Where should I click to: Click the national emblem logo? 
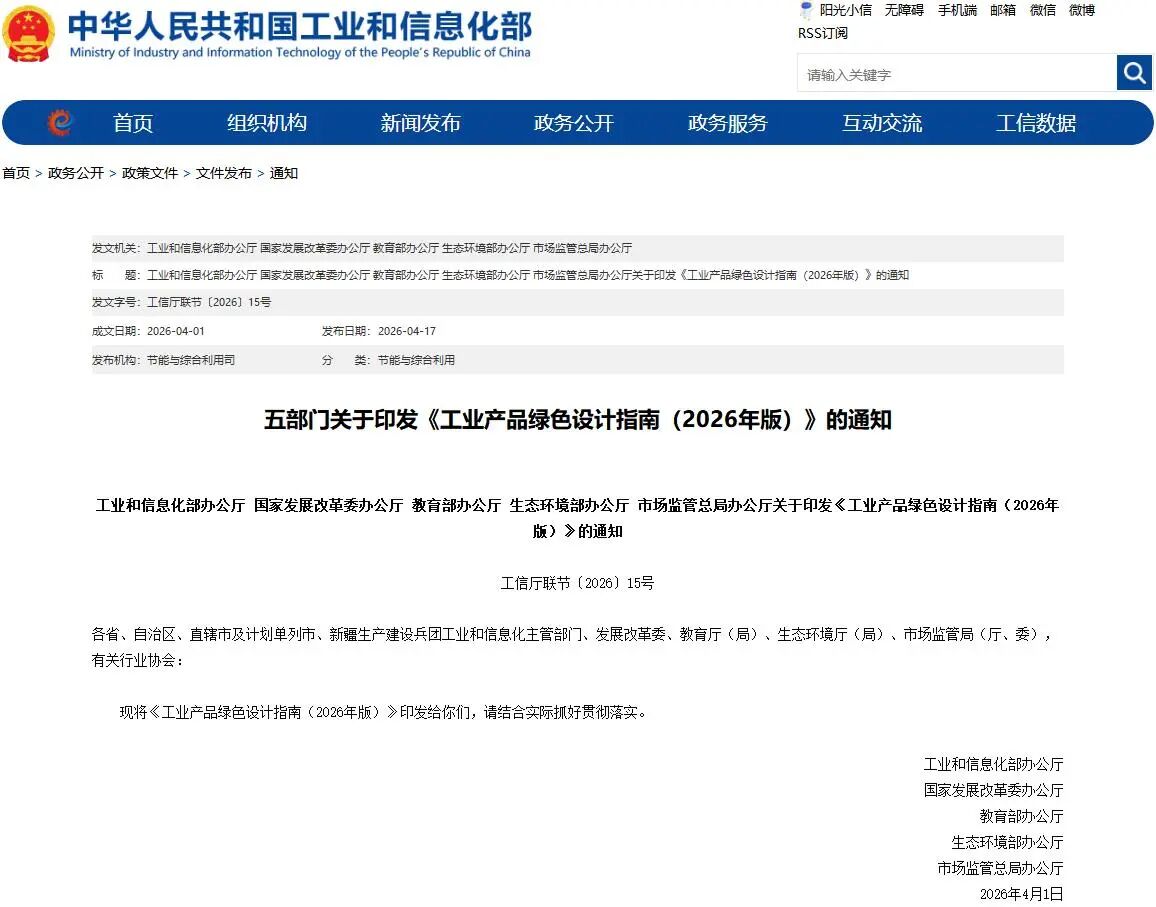pyautogui.click(x=29, y=35)
